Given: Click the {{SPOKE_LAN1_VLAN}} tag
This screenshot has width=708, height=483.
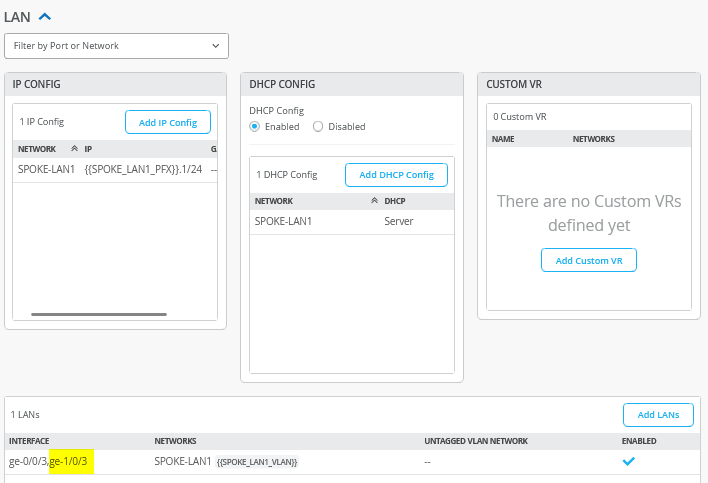Looking at the screenshot, I should tap(257, 462).
